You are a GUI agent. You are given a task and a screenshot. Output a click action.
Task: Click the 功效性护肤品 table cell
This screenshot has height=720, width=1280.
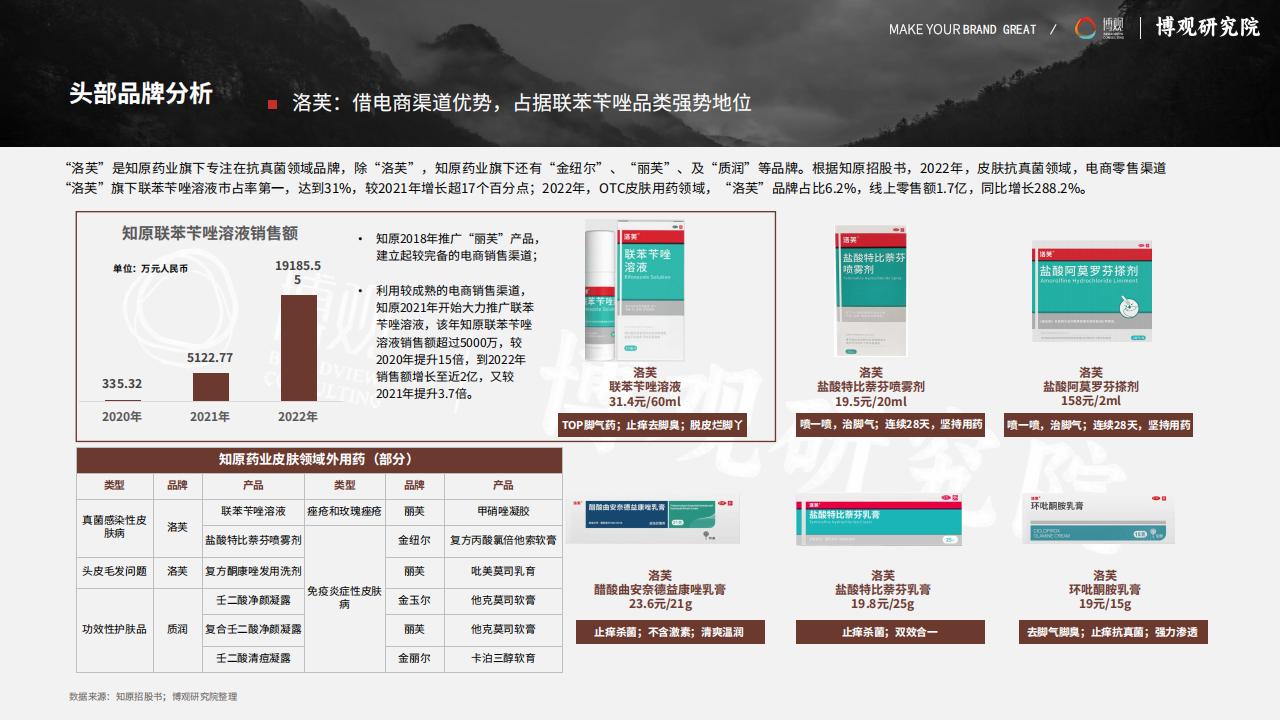(x=114, y=629)
